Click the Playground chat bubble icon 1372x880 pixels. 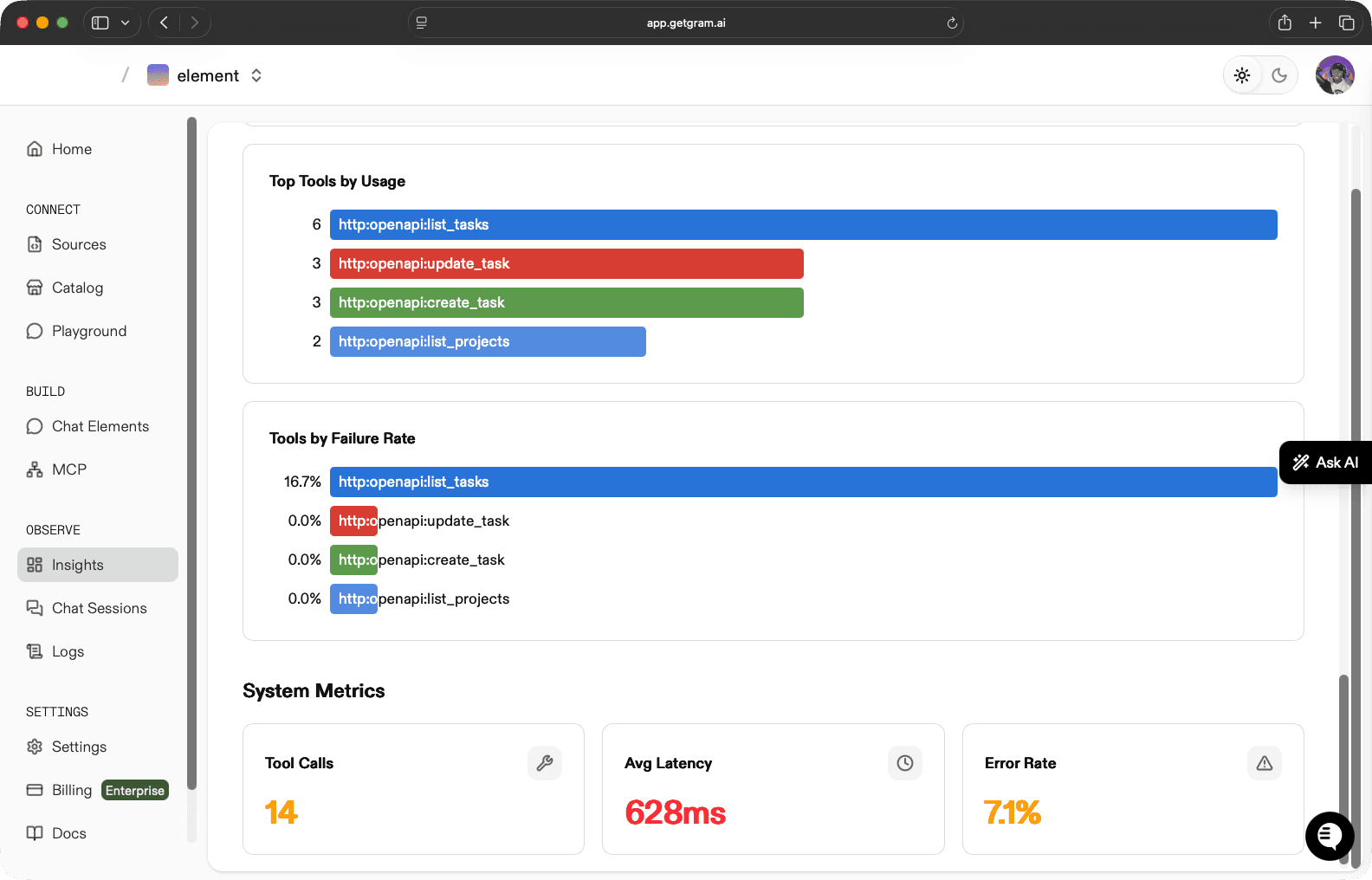[35, 331]
